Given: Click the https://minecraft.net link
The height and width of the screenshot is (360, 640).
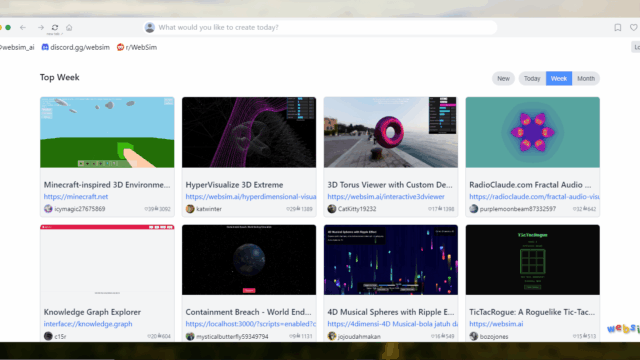Looking at the screenshot, I should click(x=76, y=196).
